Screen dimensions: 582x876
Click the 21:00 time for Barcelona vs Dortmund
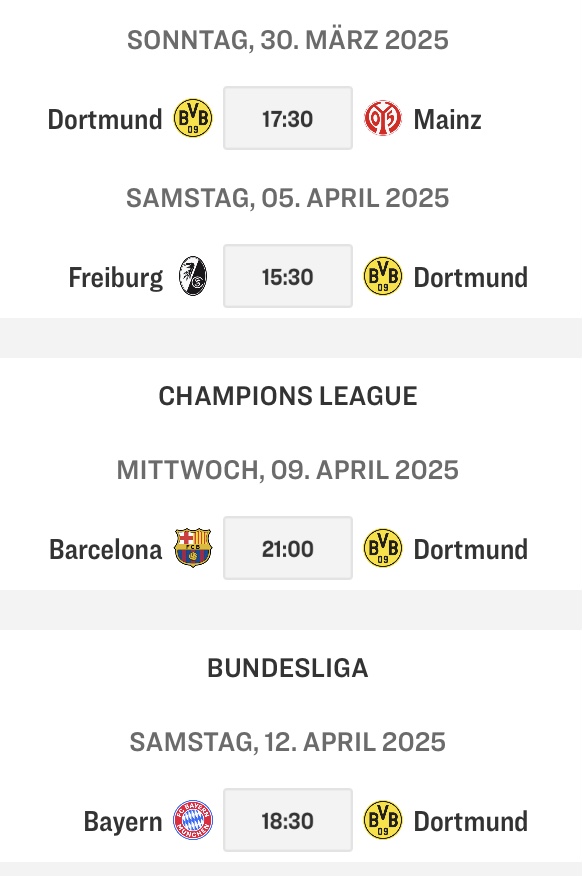[288, 548]
